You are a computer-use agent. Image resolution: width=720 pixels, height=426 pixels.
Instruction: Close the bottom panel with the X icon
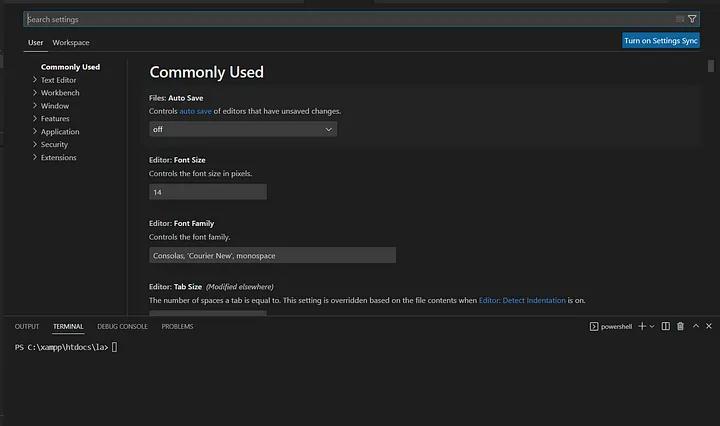coord(709,325)
